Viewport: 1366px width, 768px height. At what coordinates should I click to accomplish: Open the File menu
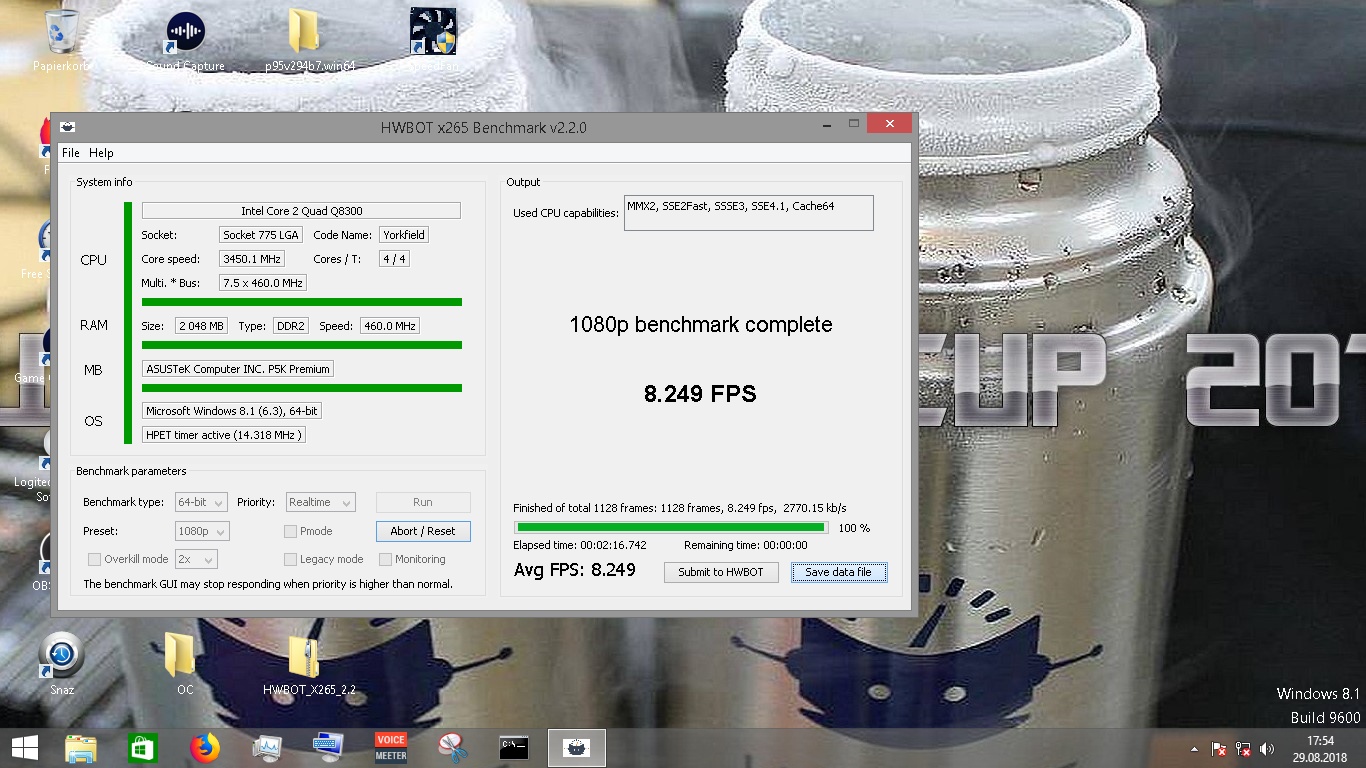(x=71, y=153)
